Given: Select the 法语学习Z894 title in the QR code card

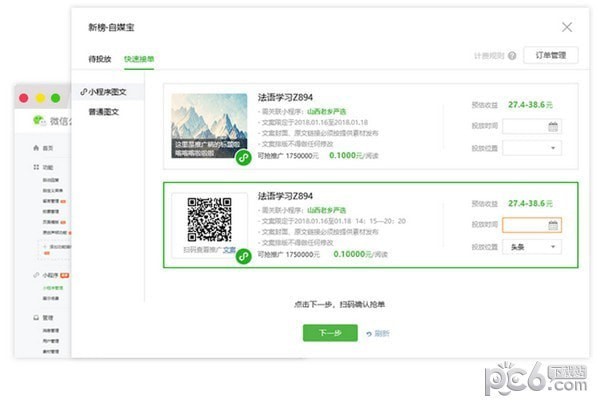Looking at the screenshot, I should 285,196.
